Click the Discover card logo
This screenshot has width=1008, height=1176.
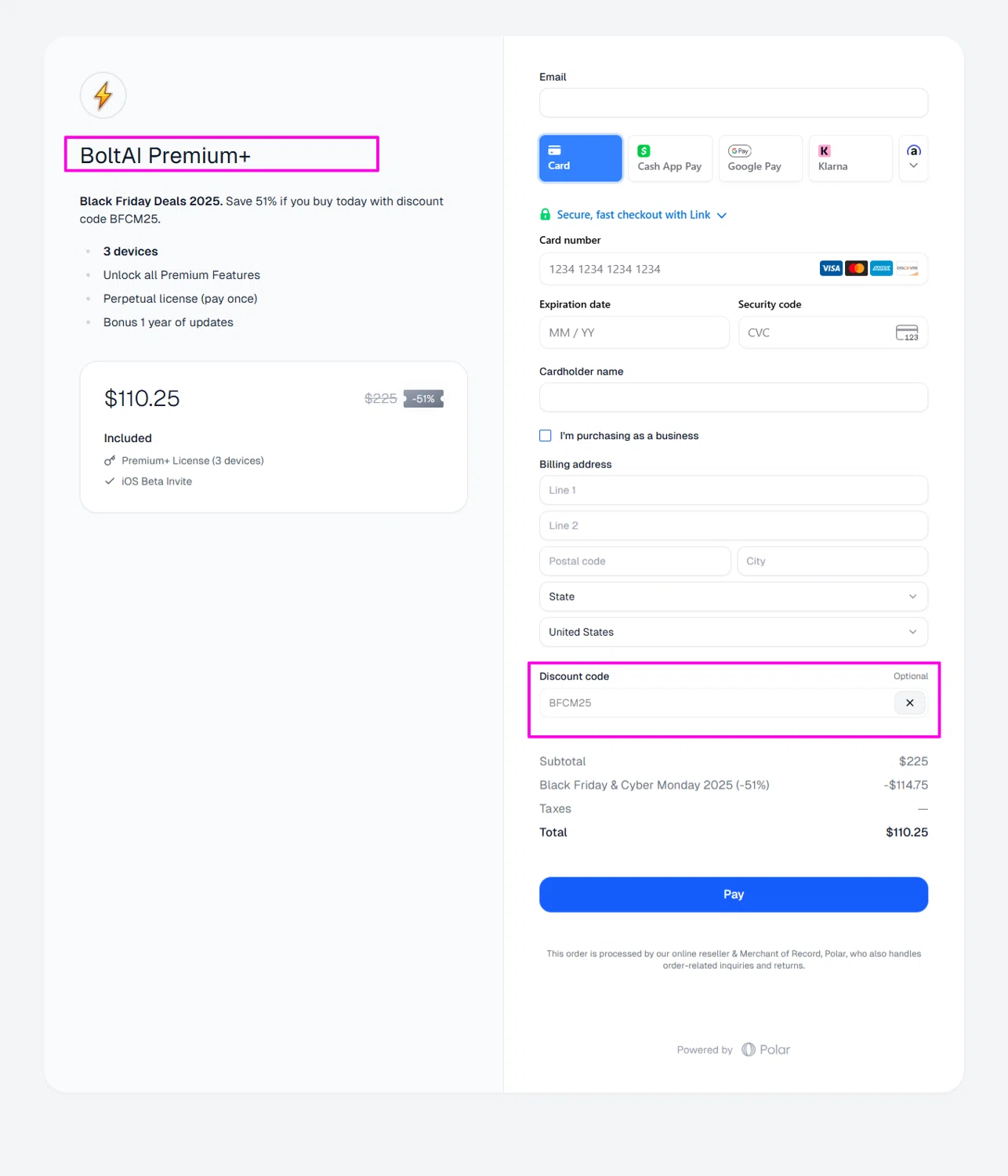pos(907,268)
